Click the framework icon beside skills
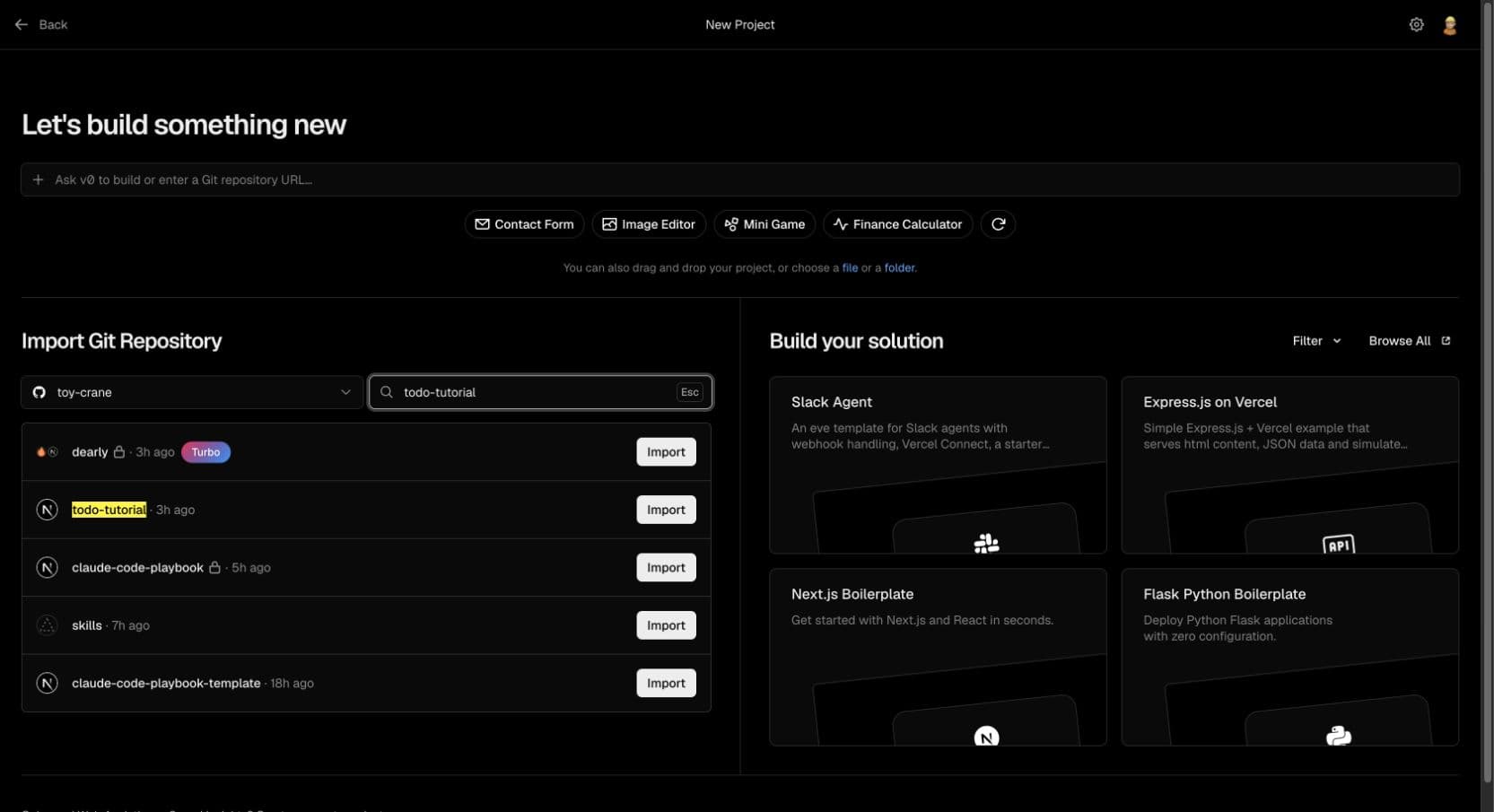 (47, 625)
